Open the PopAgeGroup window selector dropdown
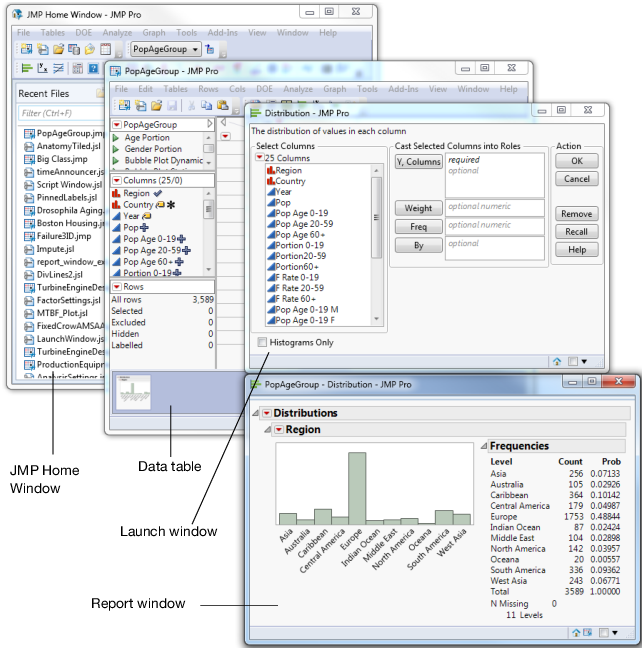The image size is (644, 650). click(x=165, y=49)
